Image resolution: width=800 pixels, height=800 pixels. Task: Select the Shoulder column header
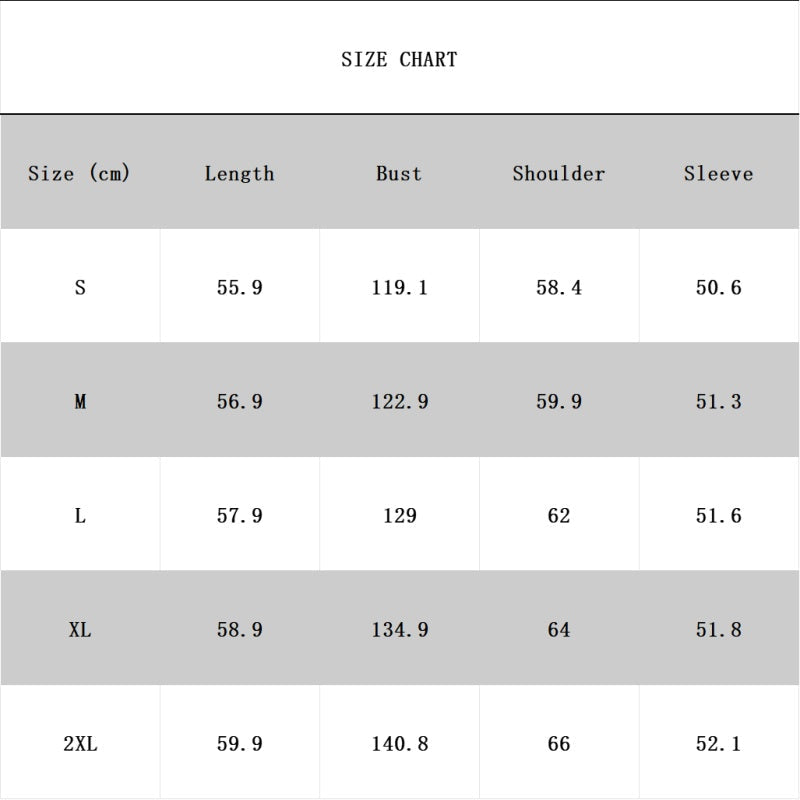coord(559,173)
